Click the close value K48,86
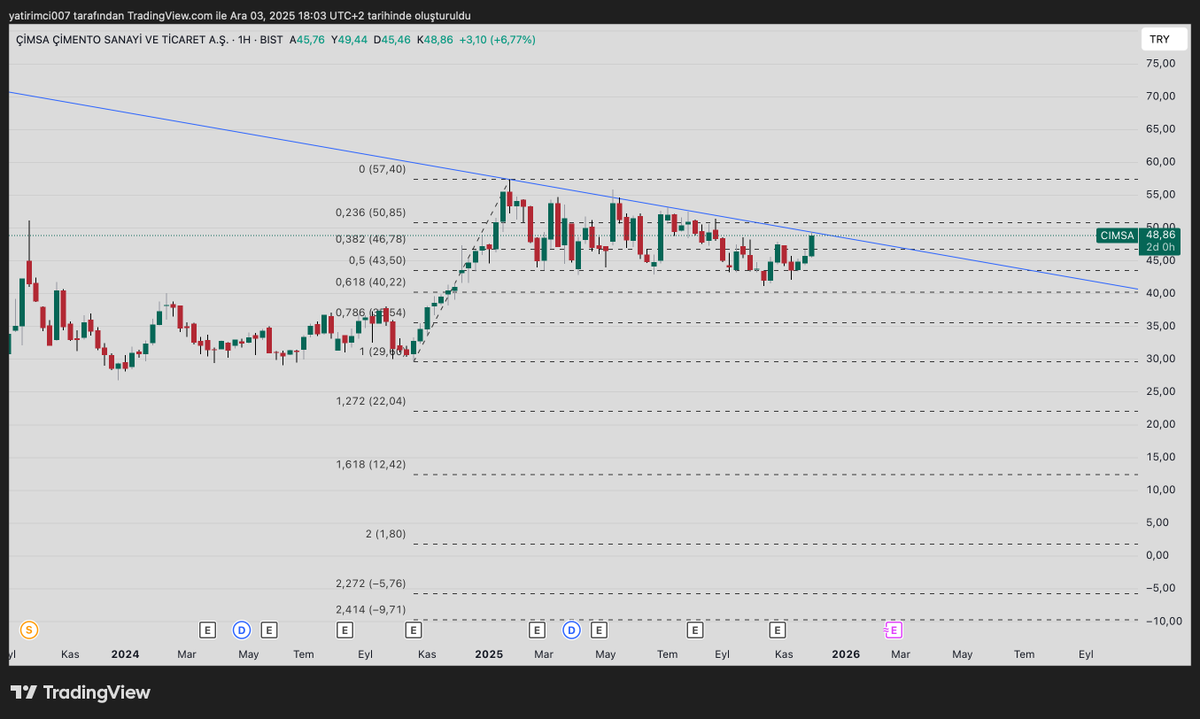The height and width of the screenshot is (719, 1200). coord(434,40)
